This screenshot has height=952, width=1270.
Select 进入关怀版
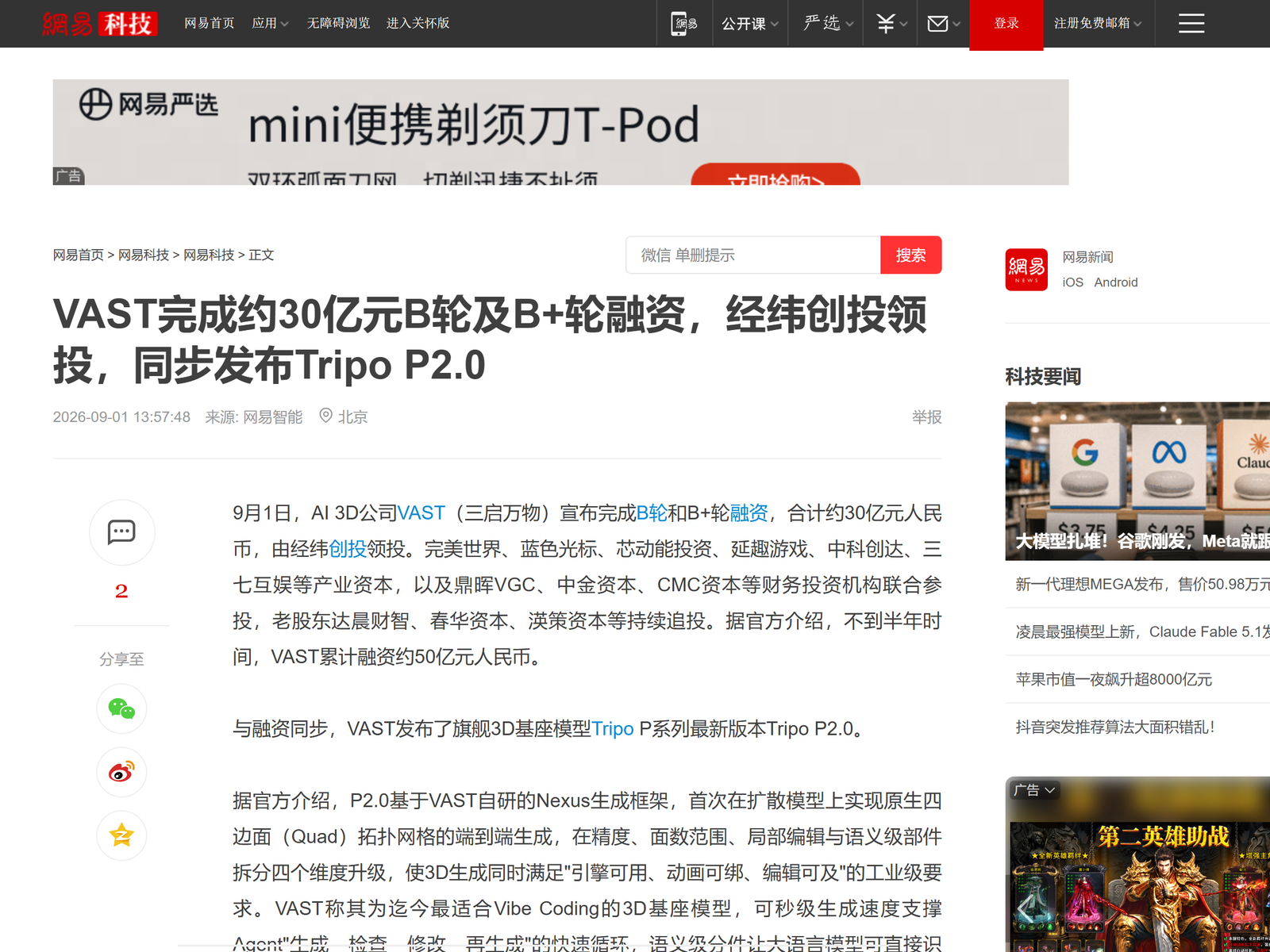click(418, 24)
